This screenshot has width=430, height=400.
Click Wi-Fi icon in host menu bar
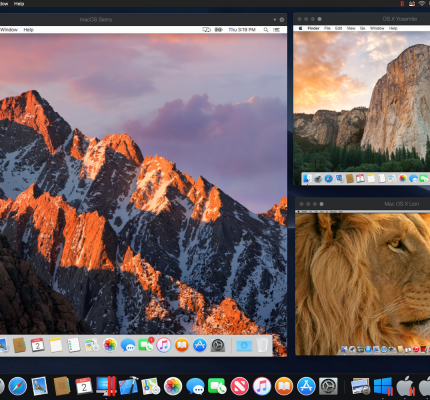tap(422, 4)
